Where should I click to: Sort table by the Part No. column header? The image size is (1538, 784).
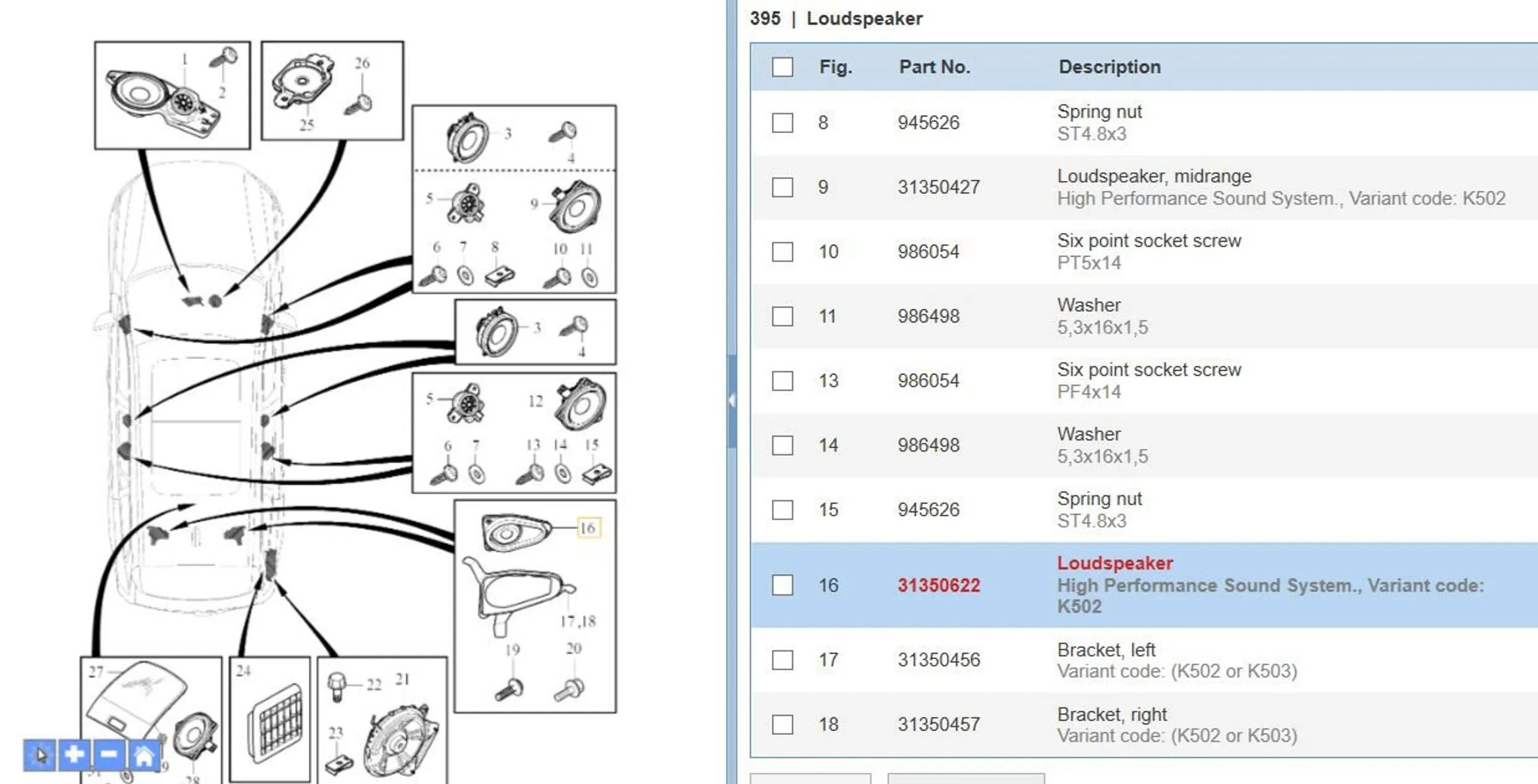pos(934,66)
